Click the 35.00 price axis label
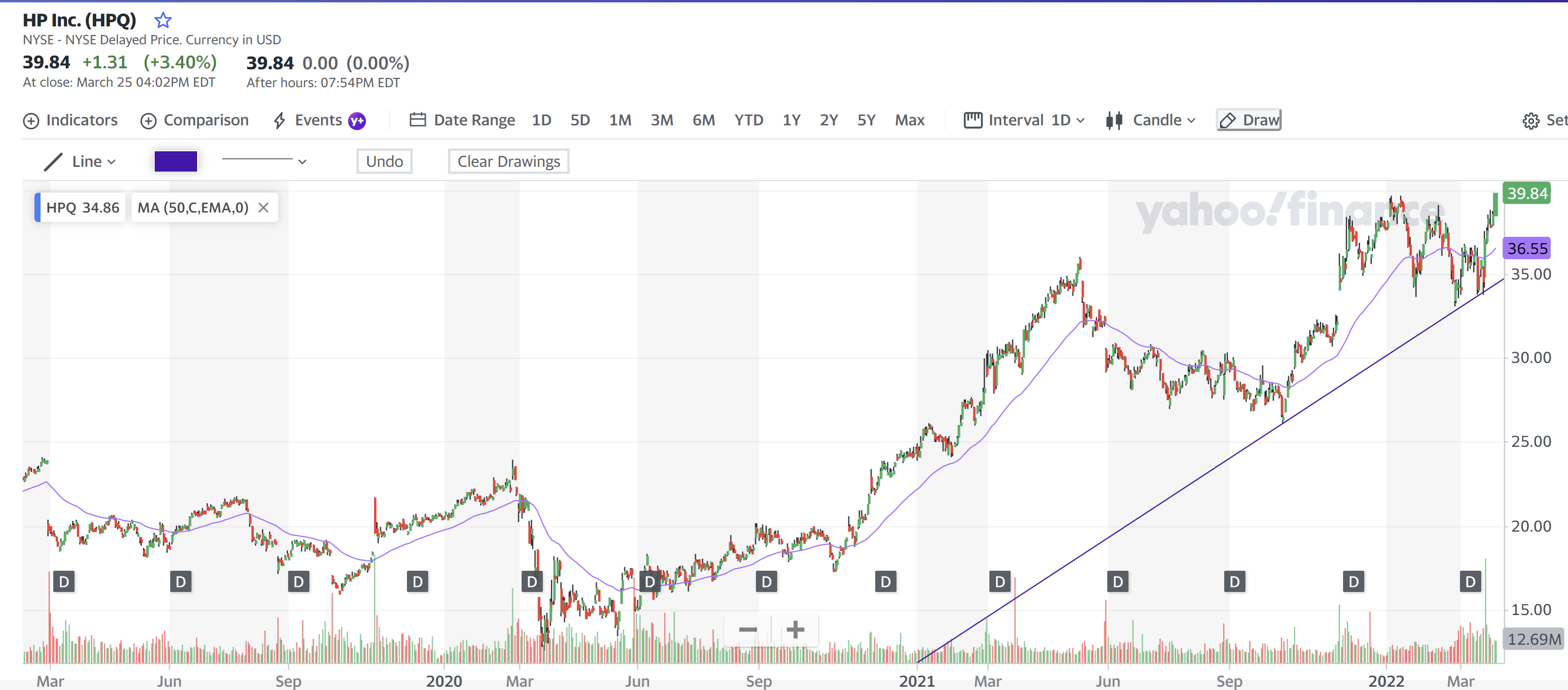Screen dimensions: 1568x690 click(x=1531, y=274)
